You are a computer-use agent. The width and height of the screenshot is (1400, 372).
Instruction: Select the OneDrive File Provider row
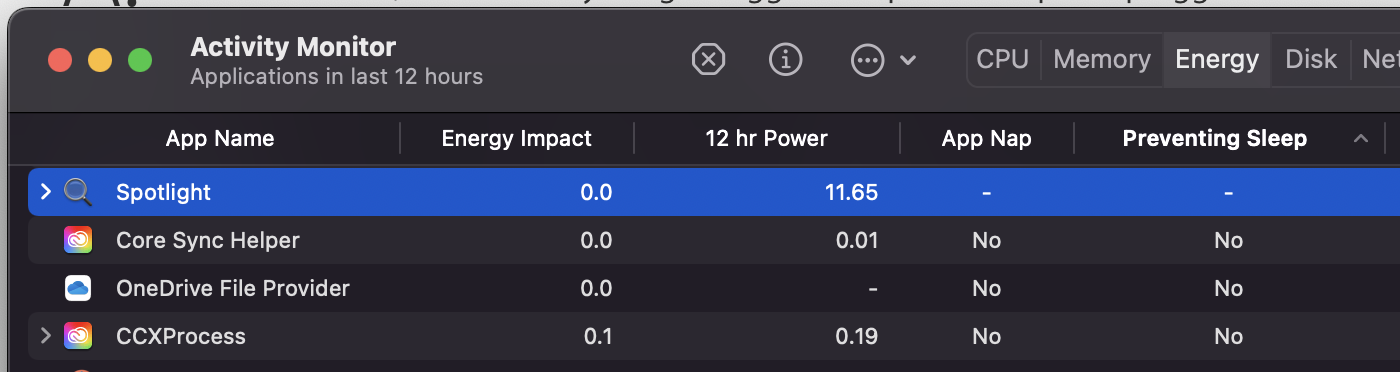point(714,289)
